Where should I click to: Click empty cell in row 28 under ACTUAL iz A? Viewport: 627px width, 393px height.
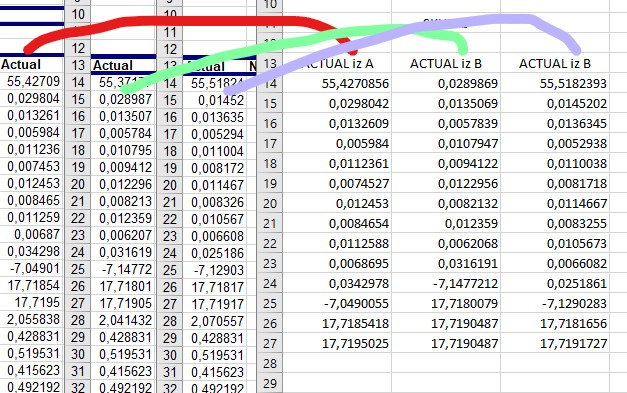click(337, 363)
